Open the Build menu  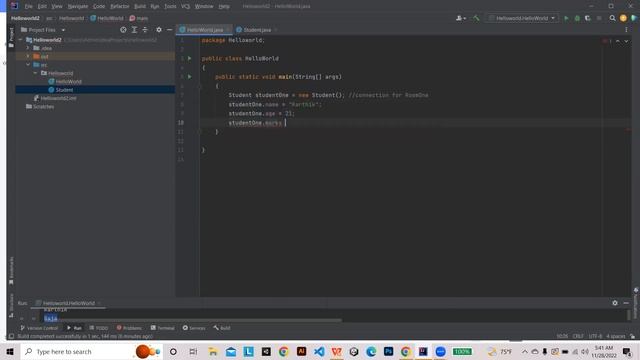click(x=140, y=7)
